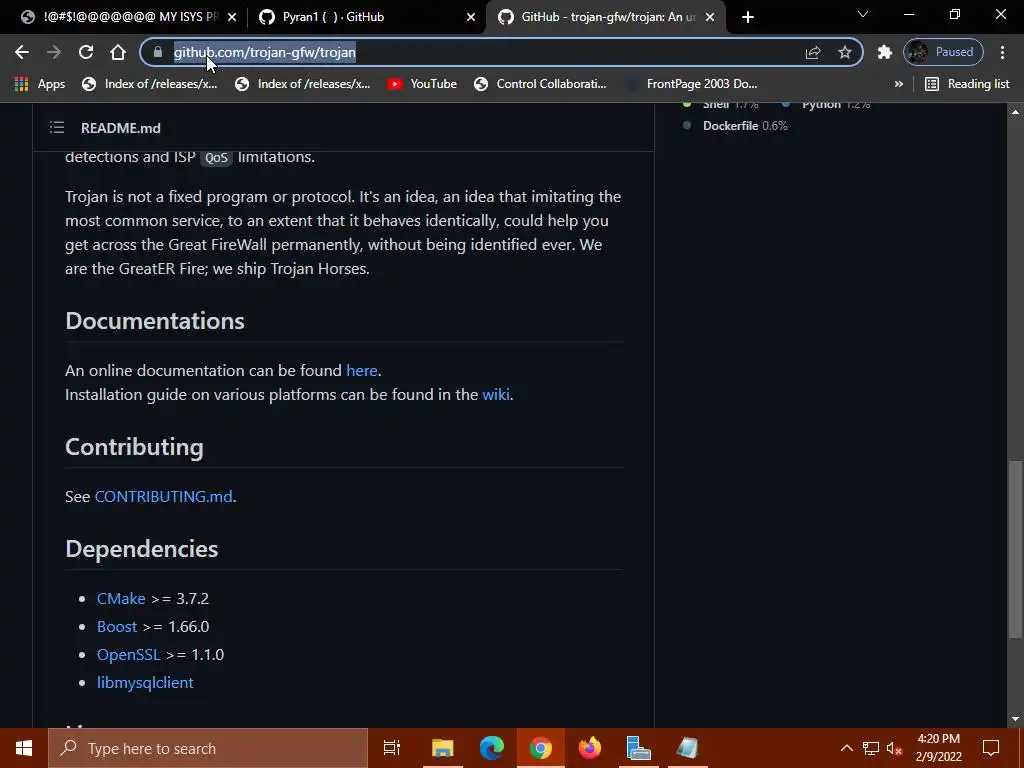Open the Windows notification center

[x=991, y=748]
